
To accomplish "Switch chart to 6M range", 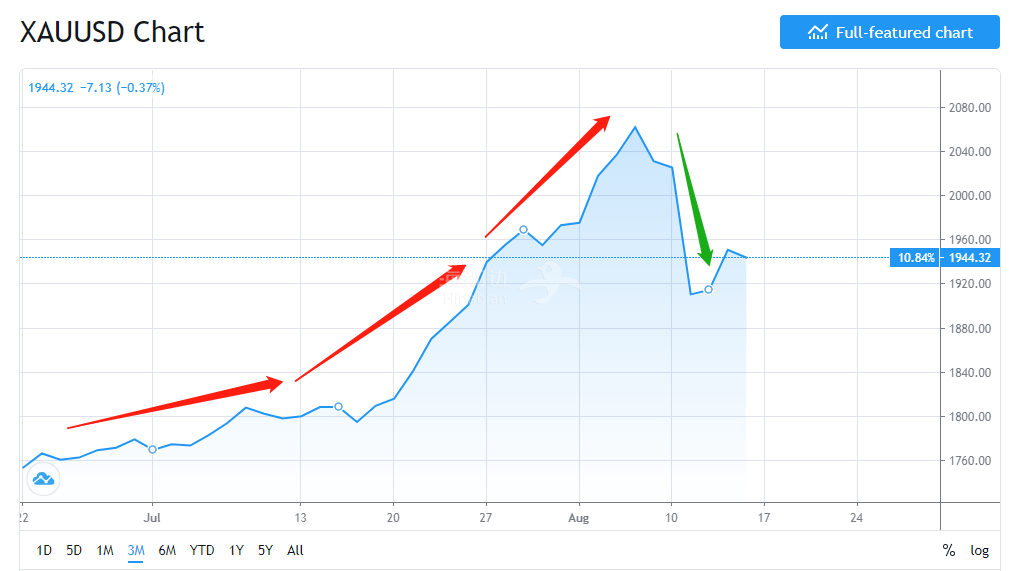I will [x=167, y=550].
